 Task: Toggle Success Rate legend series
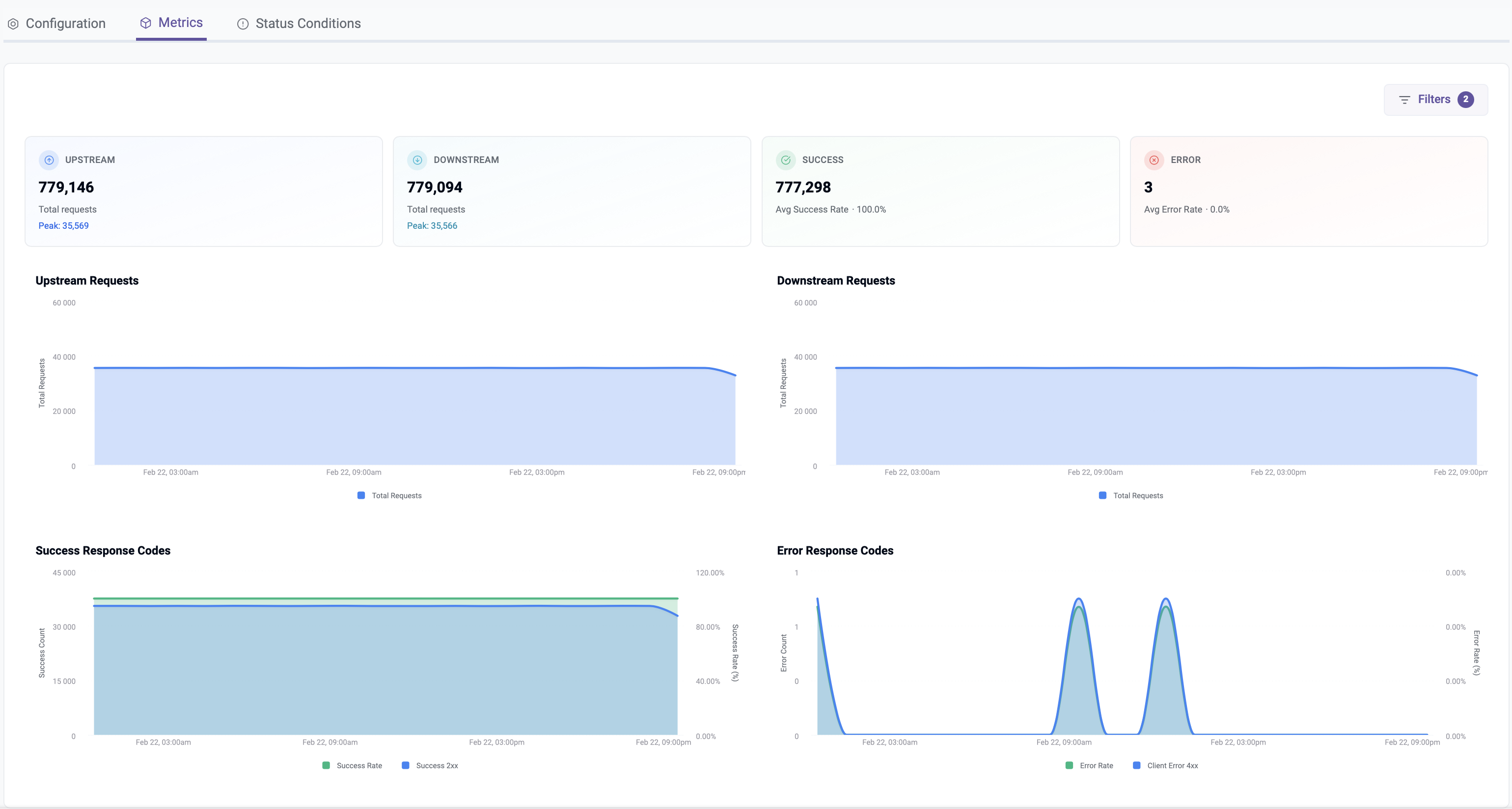click(352, 766)
